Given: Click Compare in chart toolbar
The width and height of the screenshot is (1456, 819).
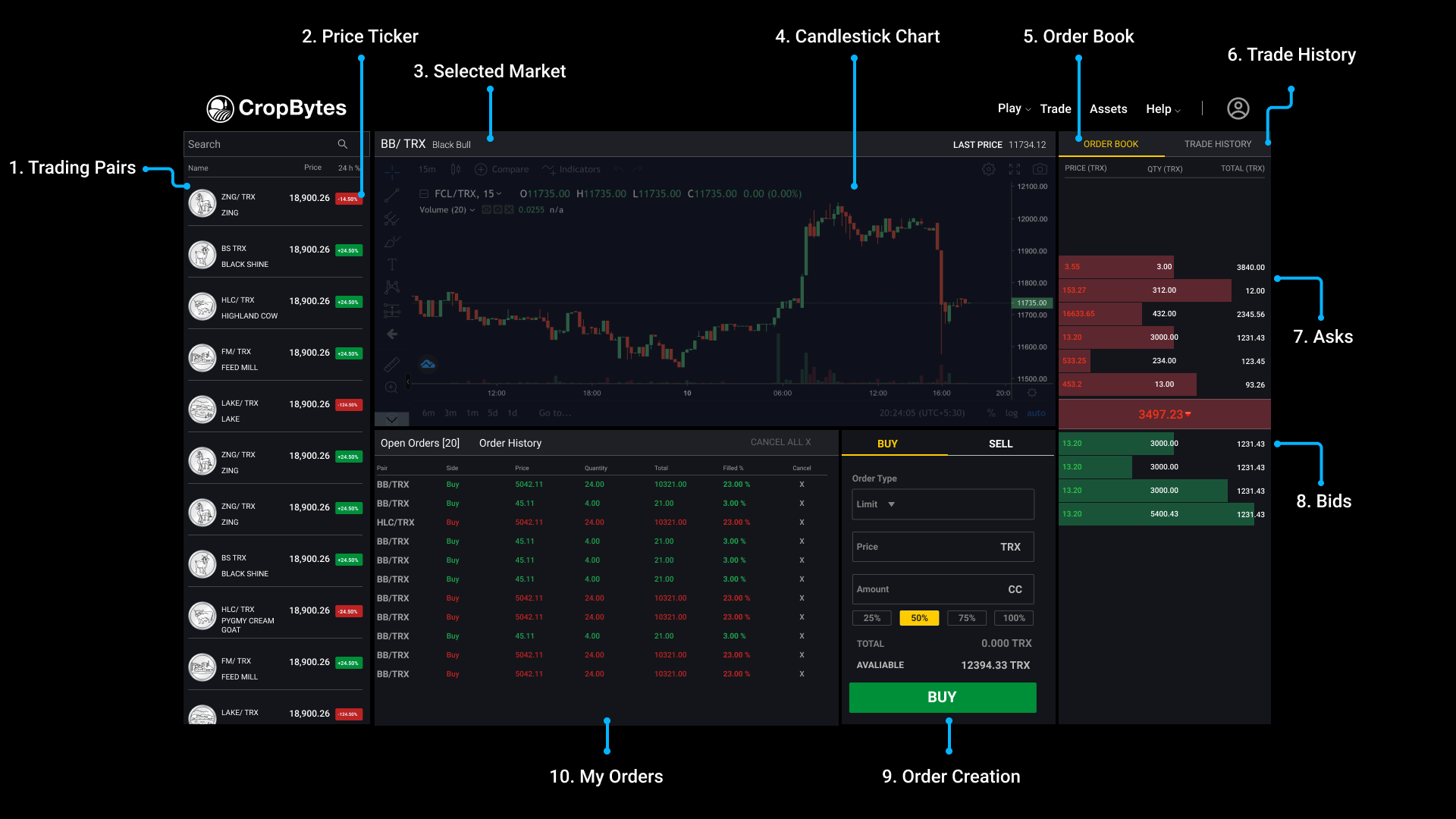Looking at the screenshot, I should coord(501,169).
